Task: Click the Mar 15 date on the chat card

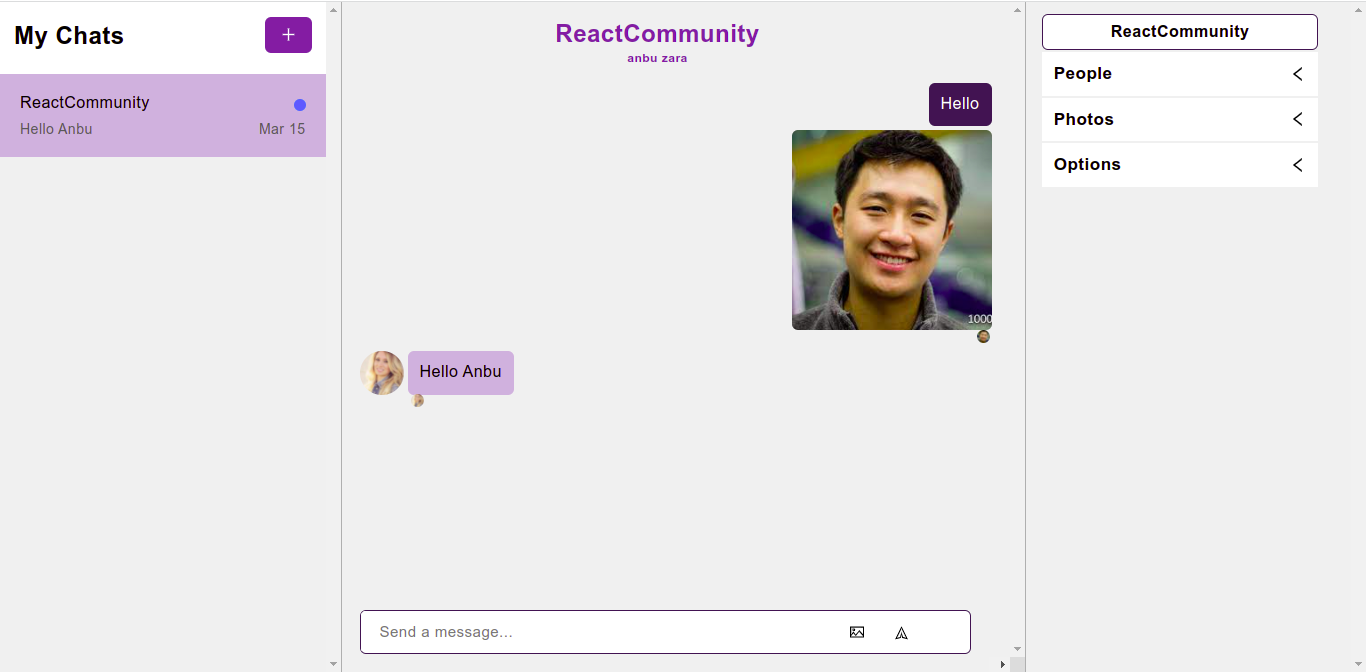Action: (282, 129)
